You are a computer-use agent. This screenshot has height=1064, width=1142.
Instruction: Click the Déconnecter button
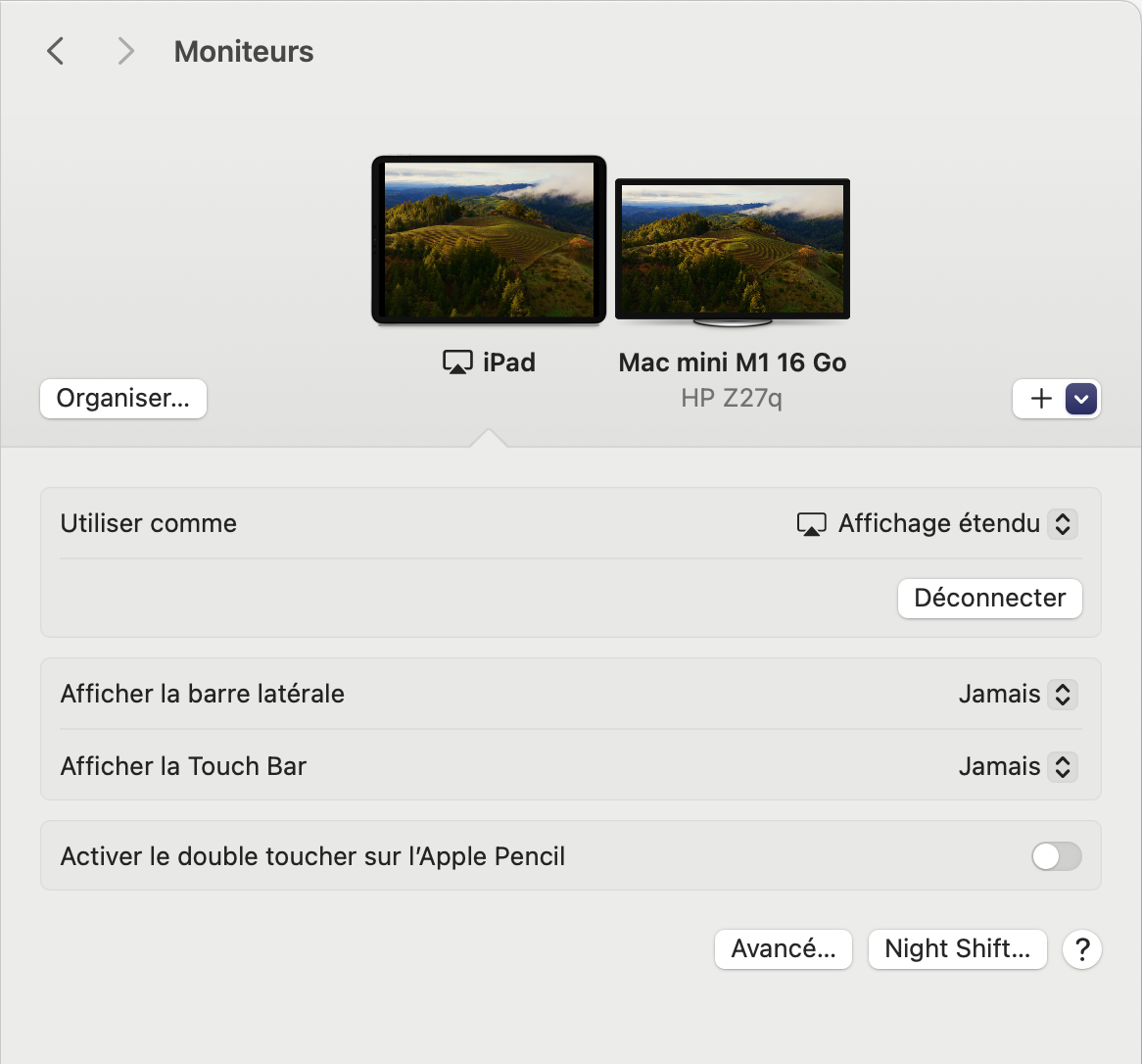pyautogui.click(x=990, y=599)
